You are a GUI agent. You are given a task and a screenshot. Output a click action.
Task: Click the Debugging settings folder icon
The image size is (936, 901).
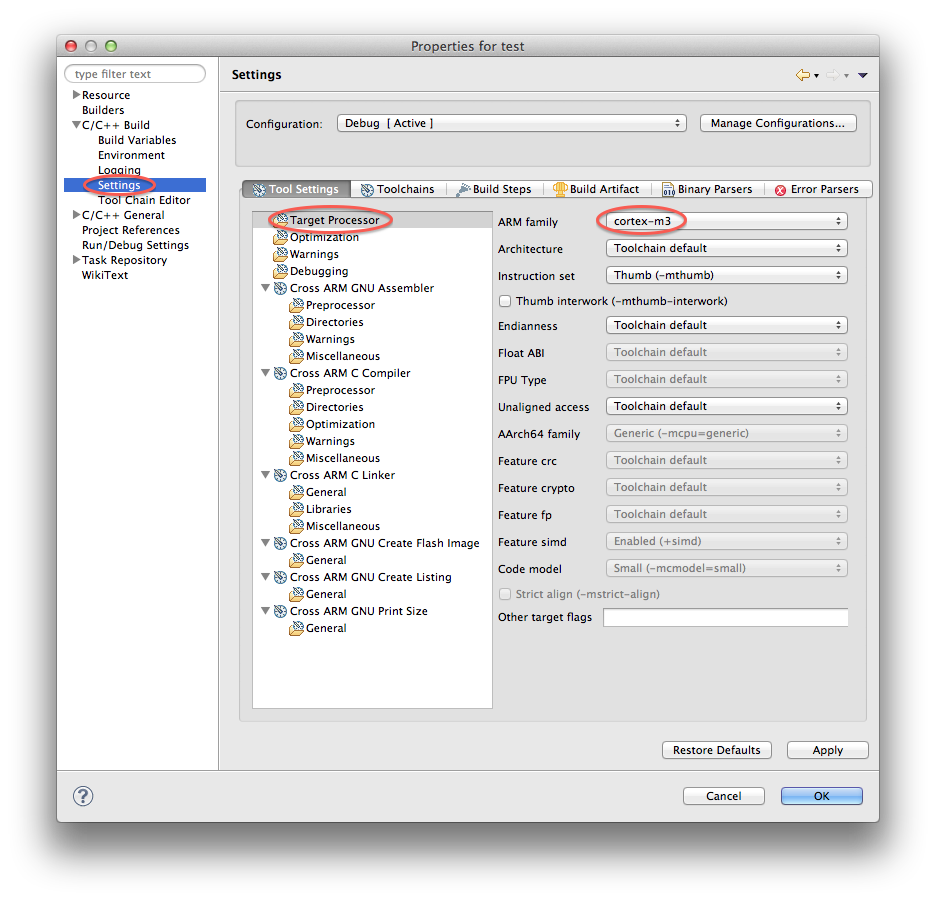(281, 271)
